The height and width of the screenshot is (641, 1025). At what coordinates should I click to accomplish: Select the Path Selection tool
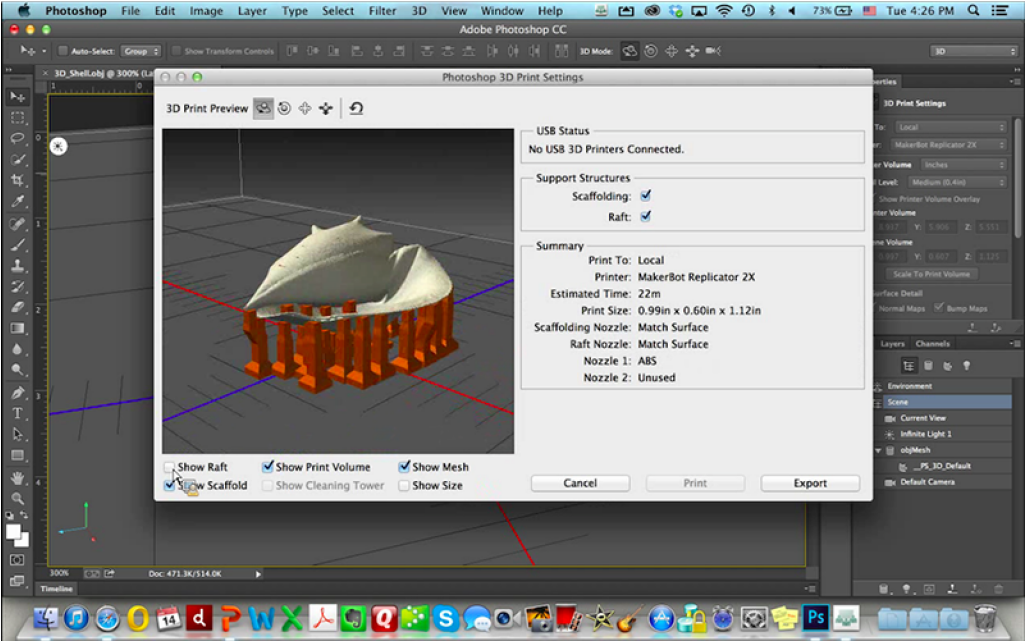pos(18,435)
